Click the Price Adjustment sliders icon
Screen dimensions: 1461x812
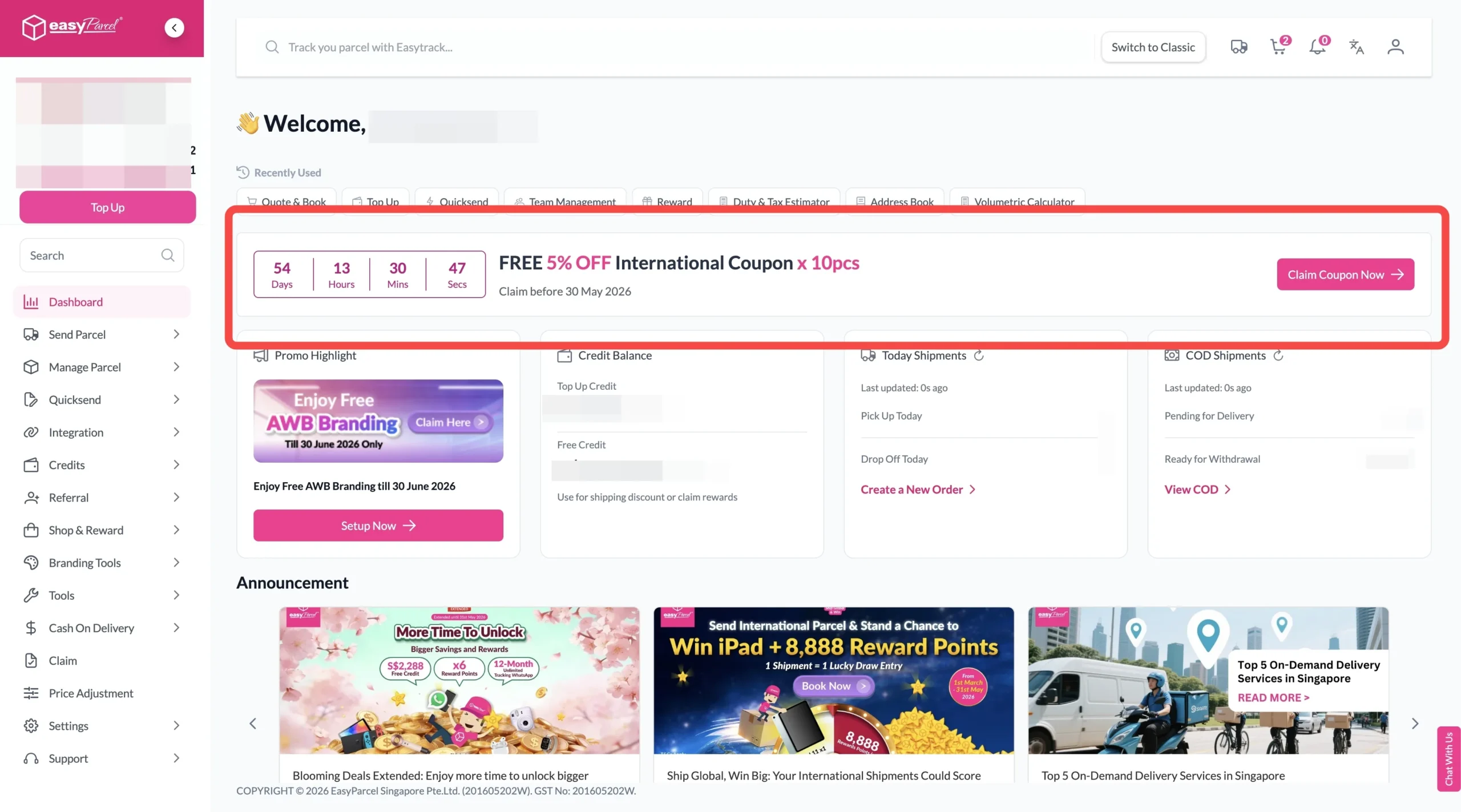tap(31, 693)
